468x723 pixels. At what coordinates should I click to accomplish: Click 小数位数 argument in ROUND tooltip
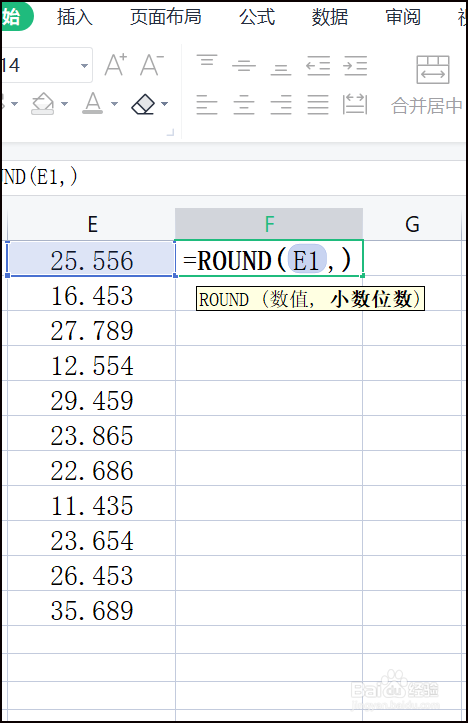point(371,299)
